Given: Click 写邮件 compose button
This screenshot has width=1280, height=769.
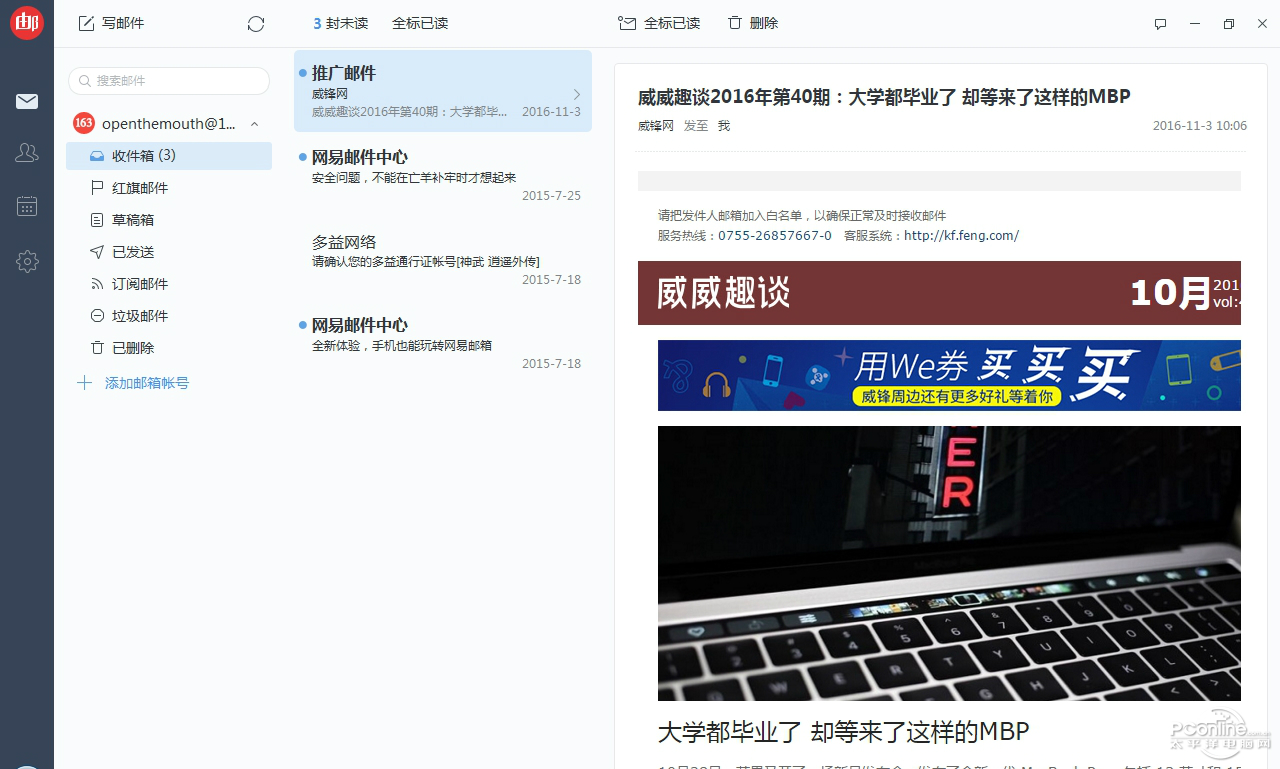Looking at the screenshot, I should [x=111, y=23].
